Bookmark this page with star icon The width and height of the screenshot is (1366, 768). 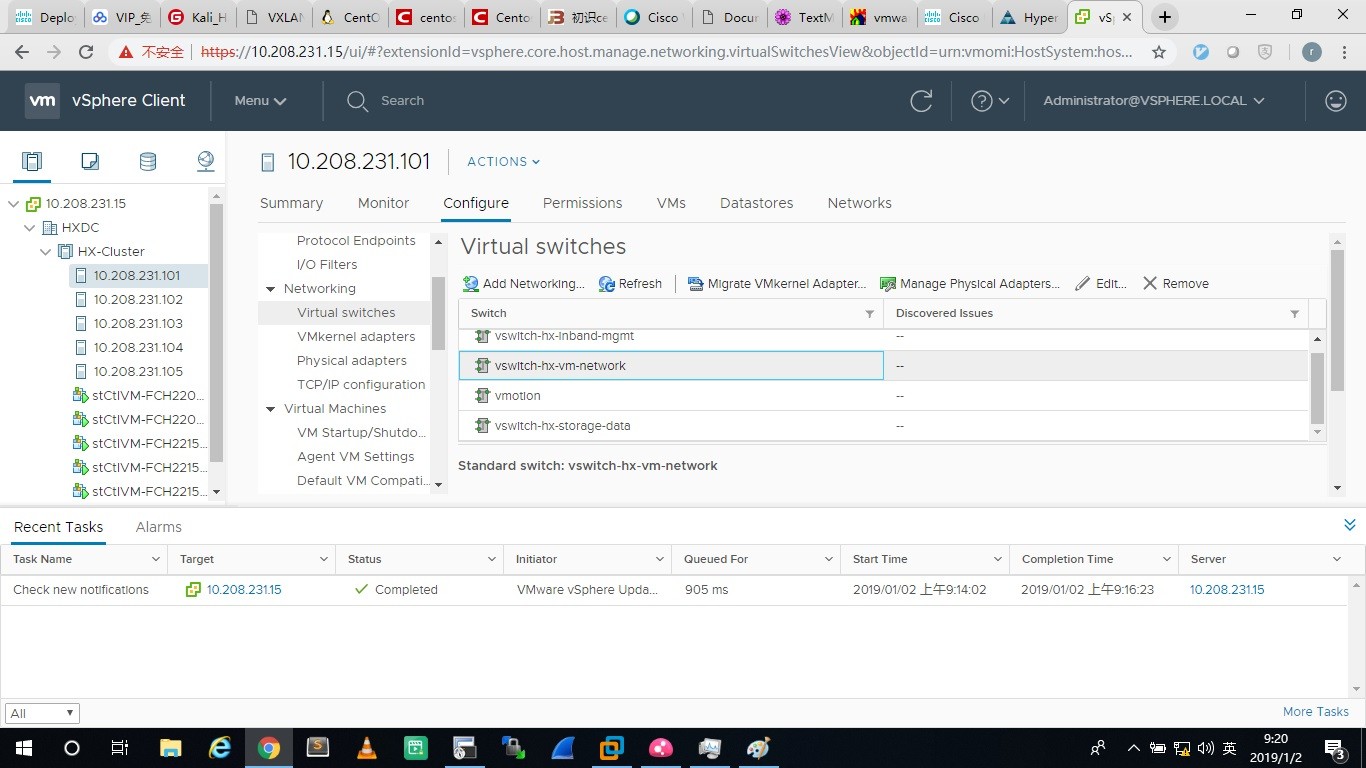(x=1159, y=52)
